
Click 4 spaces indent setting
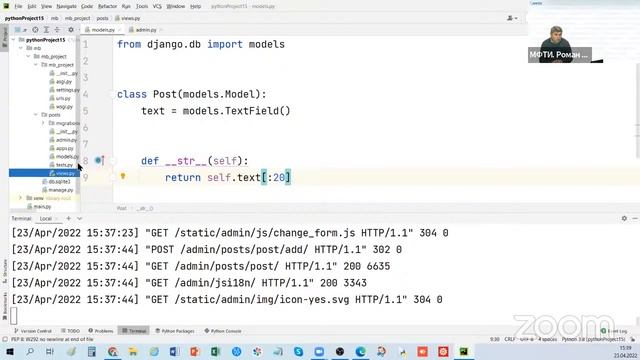click(x=547, y=339)
